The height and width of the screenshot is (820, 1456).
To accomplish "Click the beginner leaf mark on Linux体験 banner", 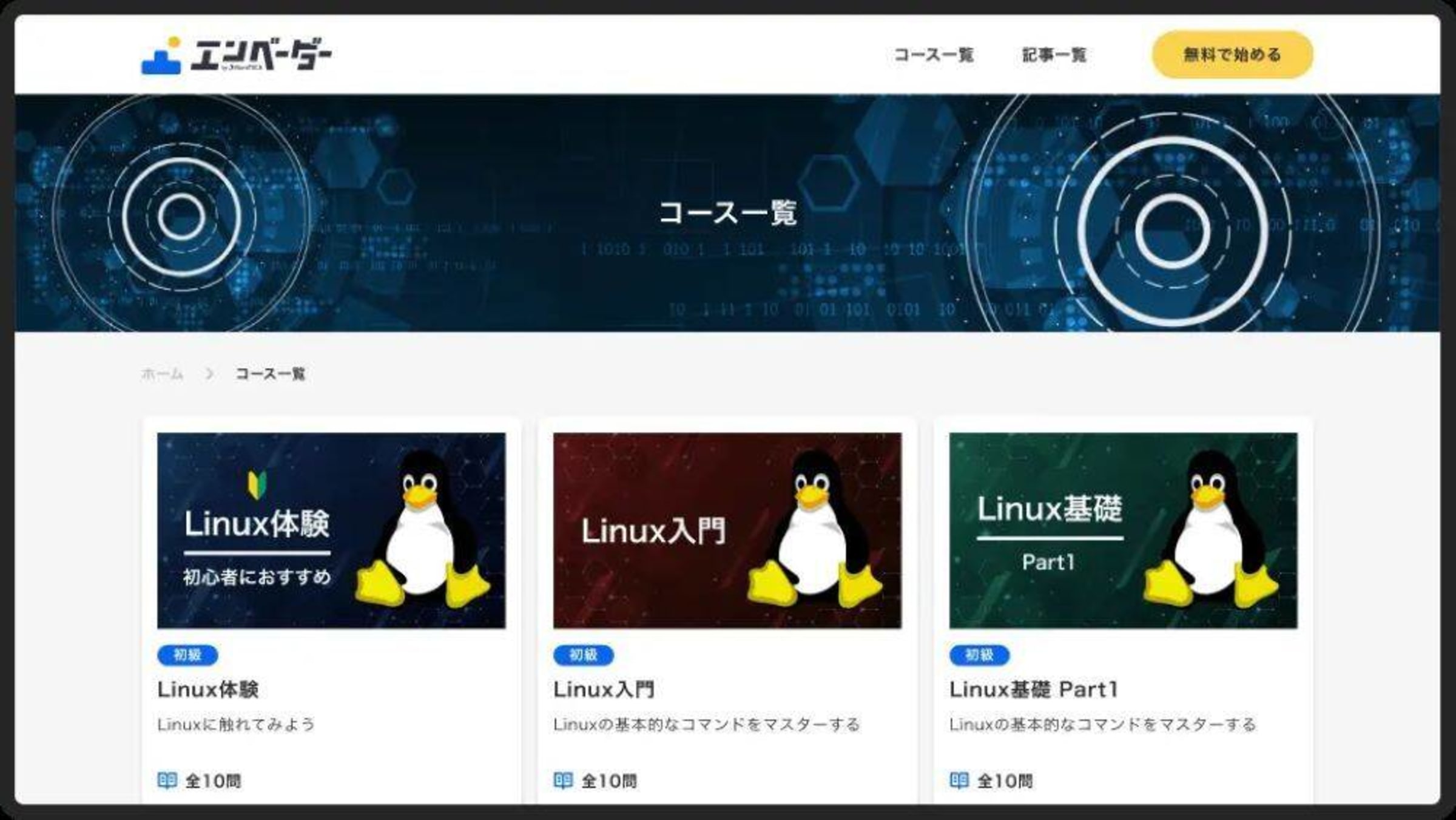I will [257, 485].
